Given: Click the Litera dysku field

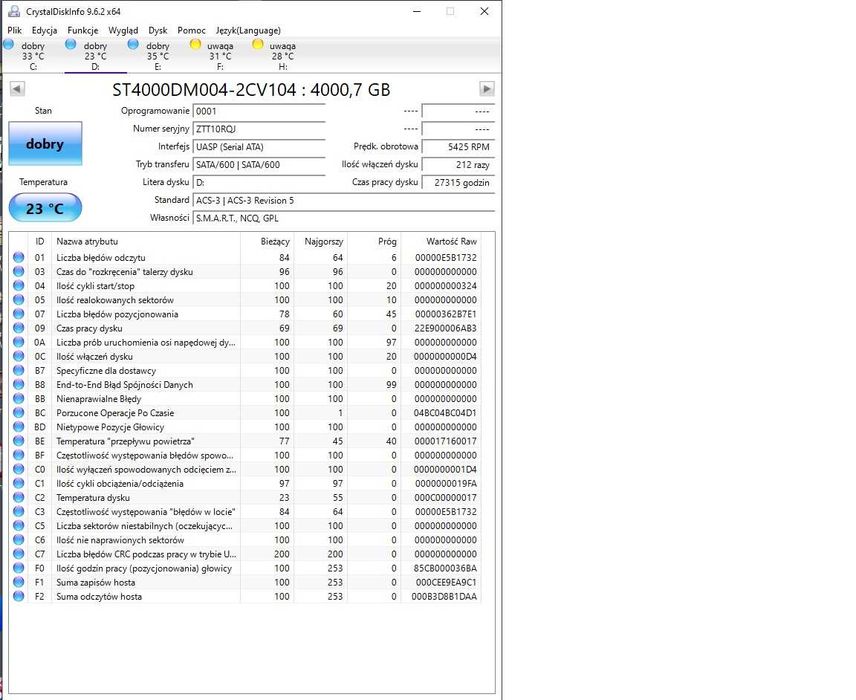Looking at the screenshot, I should (x=259, y=182).
